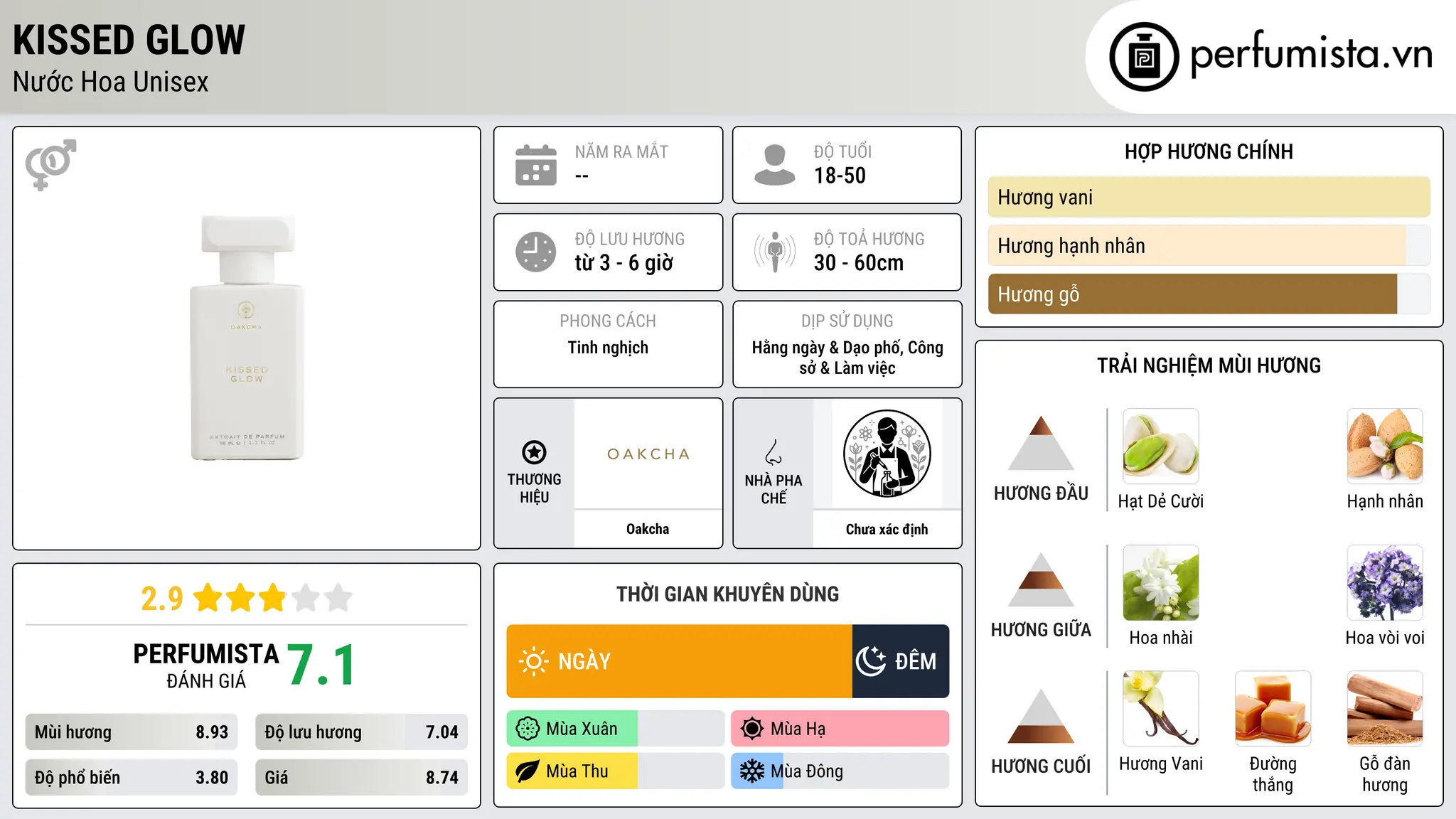Click the Perfumista score 7.1
The width and height of the screenshot is (1456, 819).
coord(322,665)
